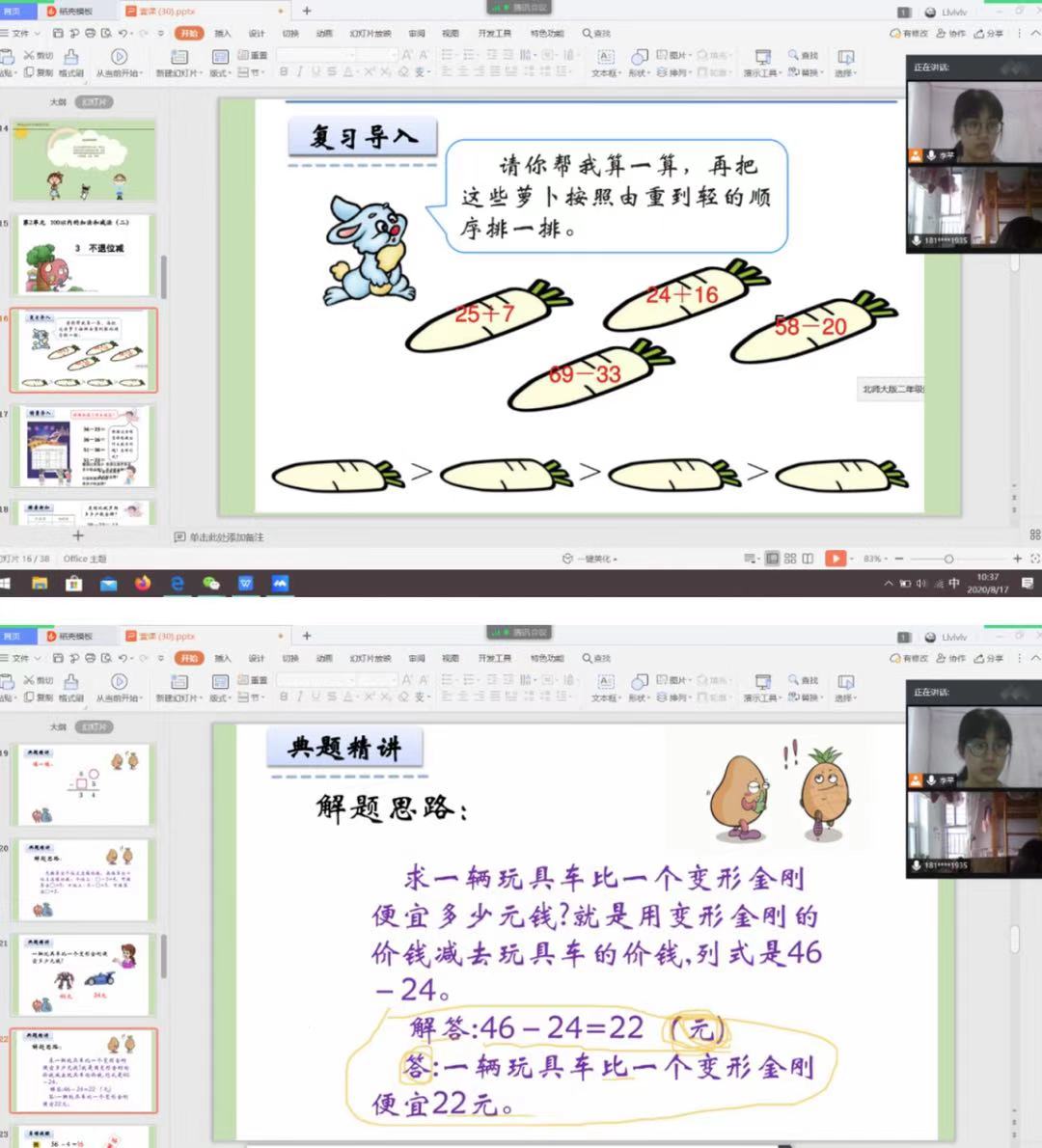Click the 查找 search button in lower window menu bar
Image resolution: width=1042 pixels, height=1148 pixels.
point(597,658)
